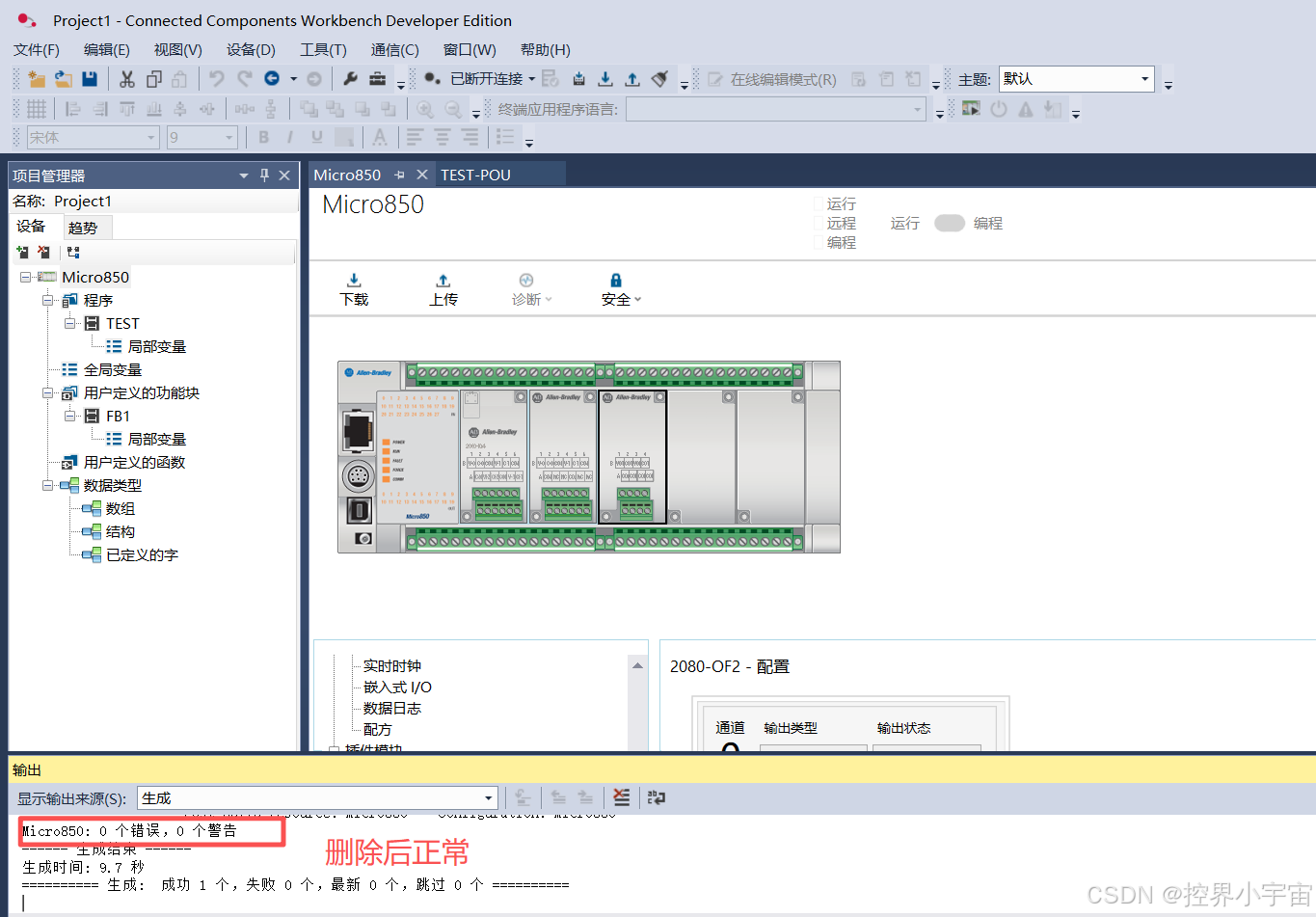Screen dimensions: 1316x917
Task: Click the blue Navigate Backward arrow
Action: tap(272, 79)
